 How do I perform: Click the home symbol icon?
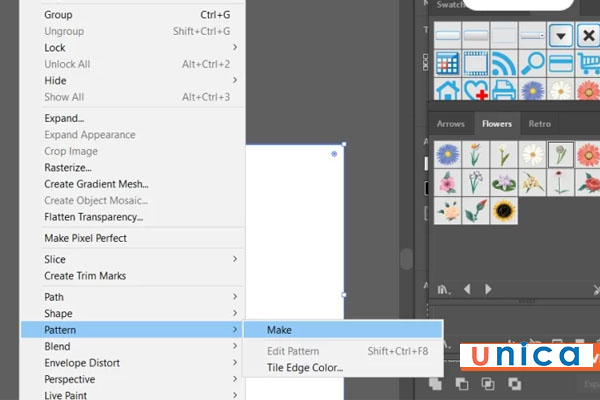[448, 92]
